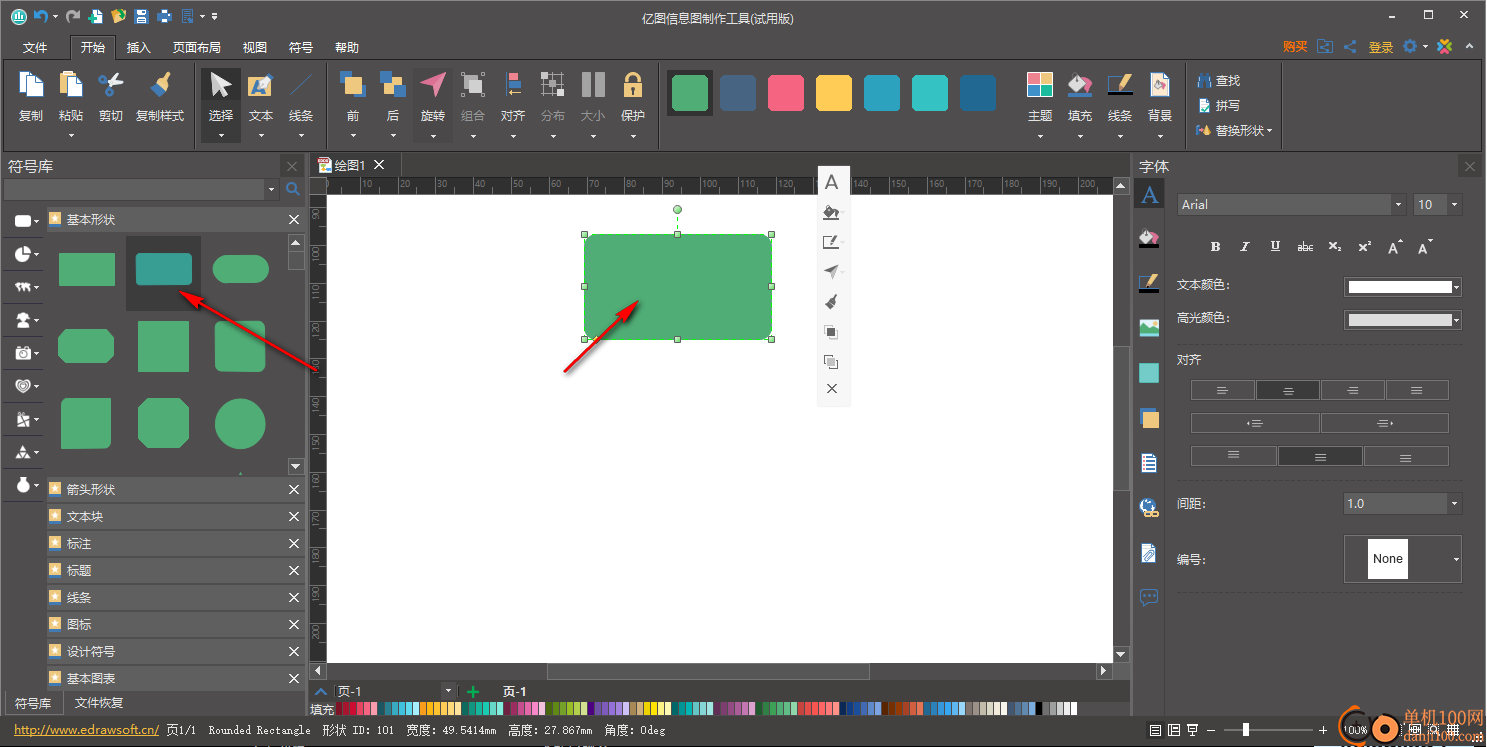Open the page selector 页-1 dropdown
Viewport: 1487px width, 747px height.
pyautogui.click(x=448, y=691)
